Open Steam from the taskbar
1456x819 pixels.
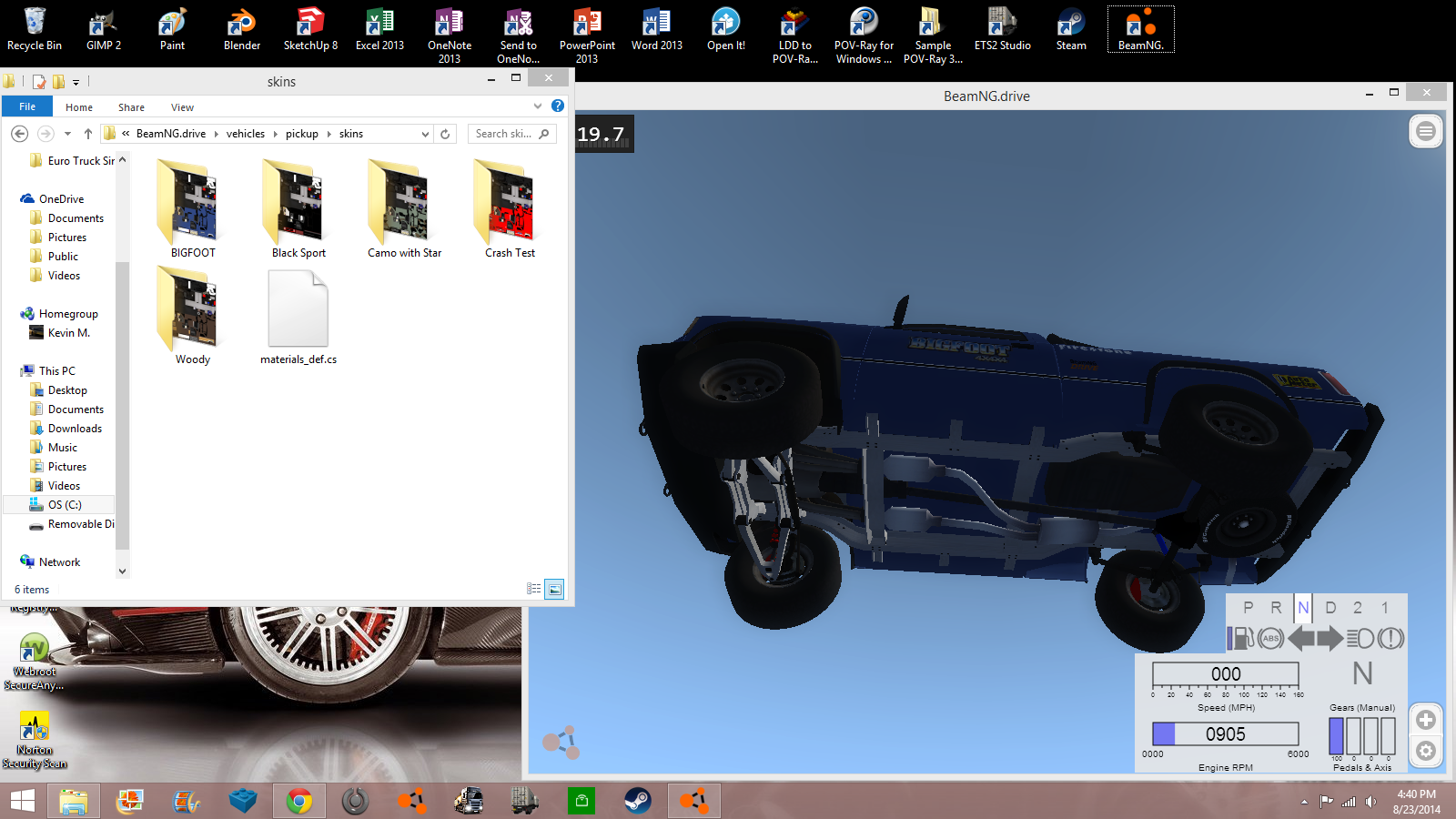click(x=637, y=801)
